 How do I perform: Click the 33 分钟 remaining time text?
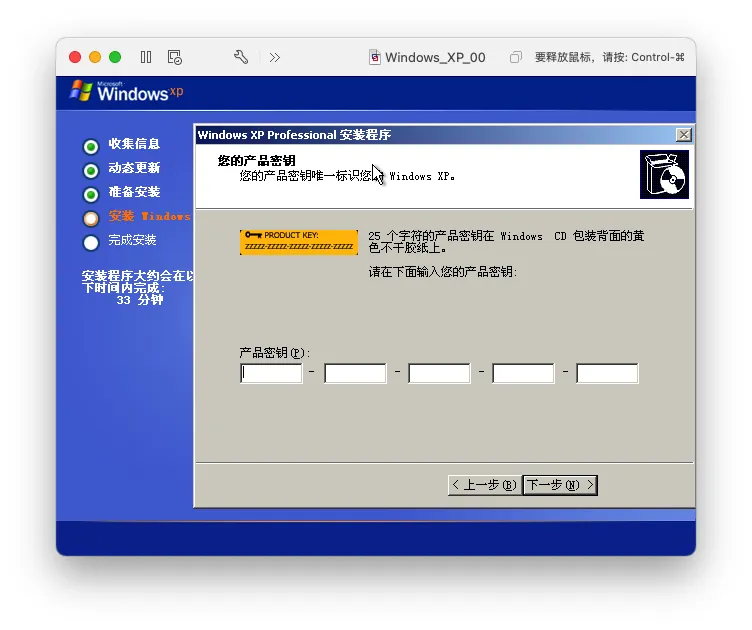pos(140,300)
